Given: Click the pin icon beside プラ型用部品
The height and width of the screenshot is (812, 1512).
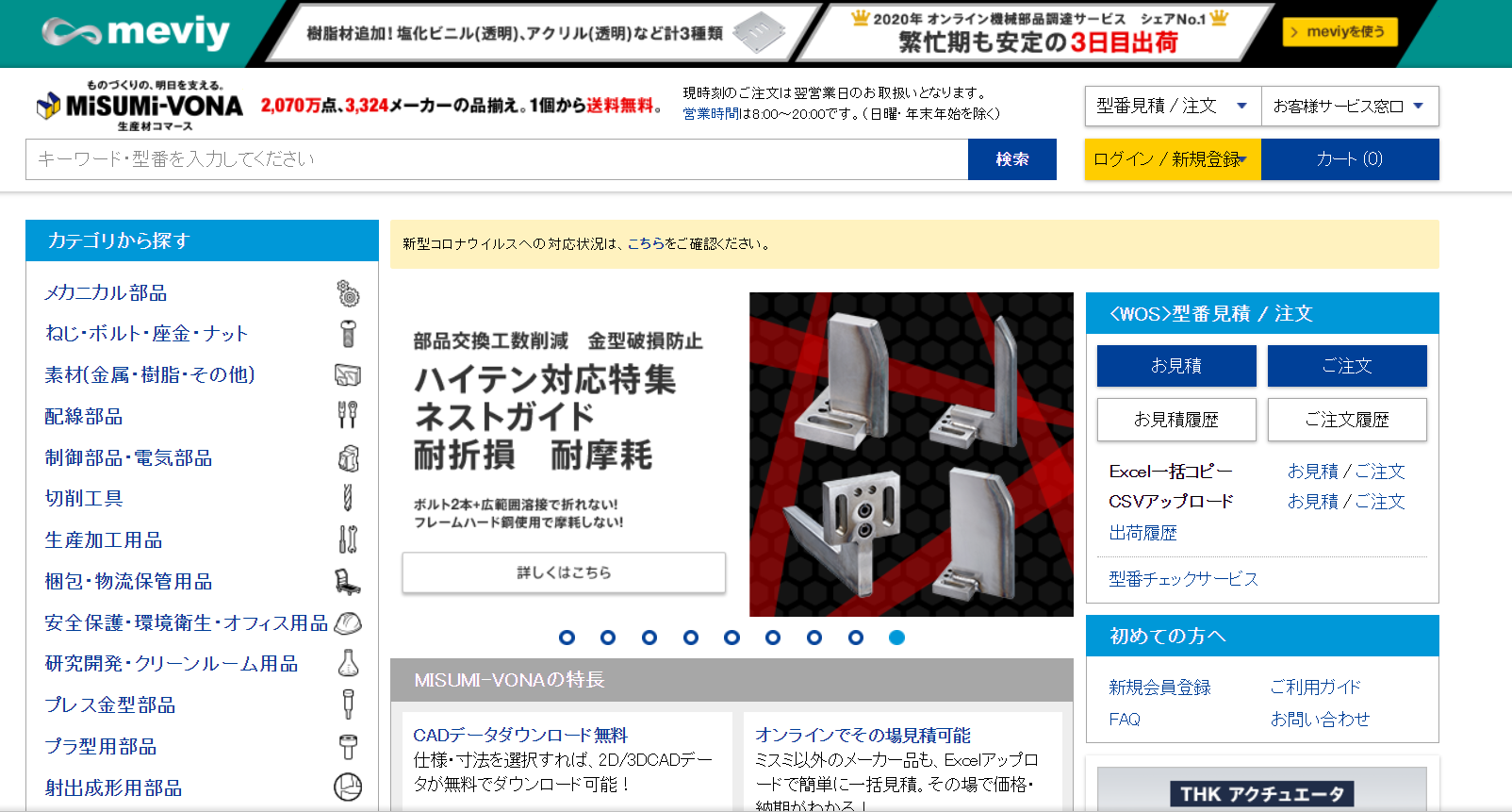Looking at the screenshot, I should (348, 747).
